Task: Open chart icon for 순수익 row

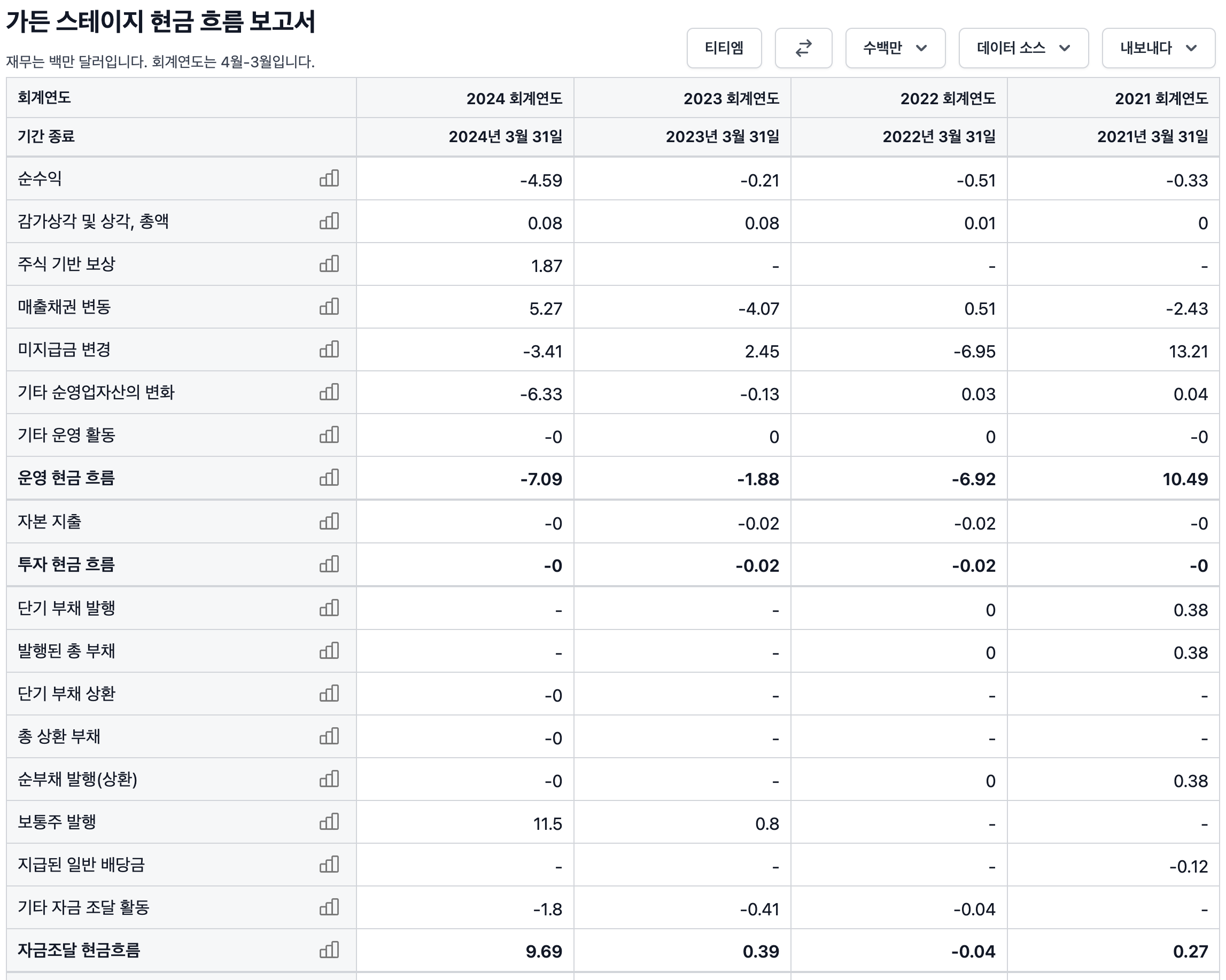Action: [329, 178]
